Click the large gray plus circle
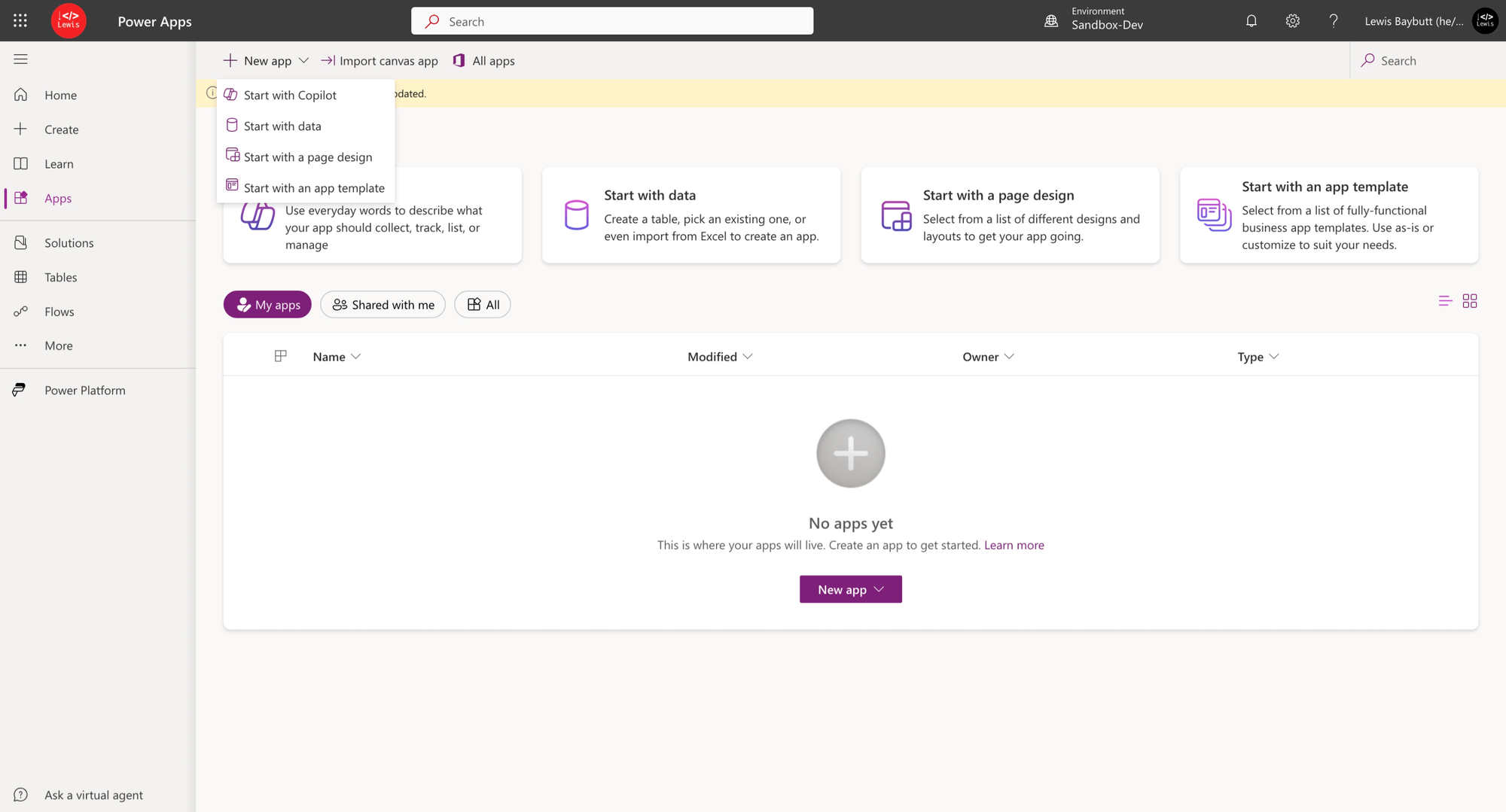The image size is (1506, 812). (x=851, y=453)
